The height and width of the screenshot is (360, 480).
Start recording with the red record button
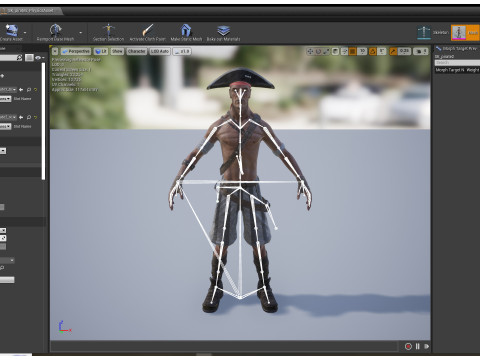pos(408,346)
